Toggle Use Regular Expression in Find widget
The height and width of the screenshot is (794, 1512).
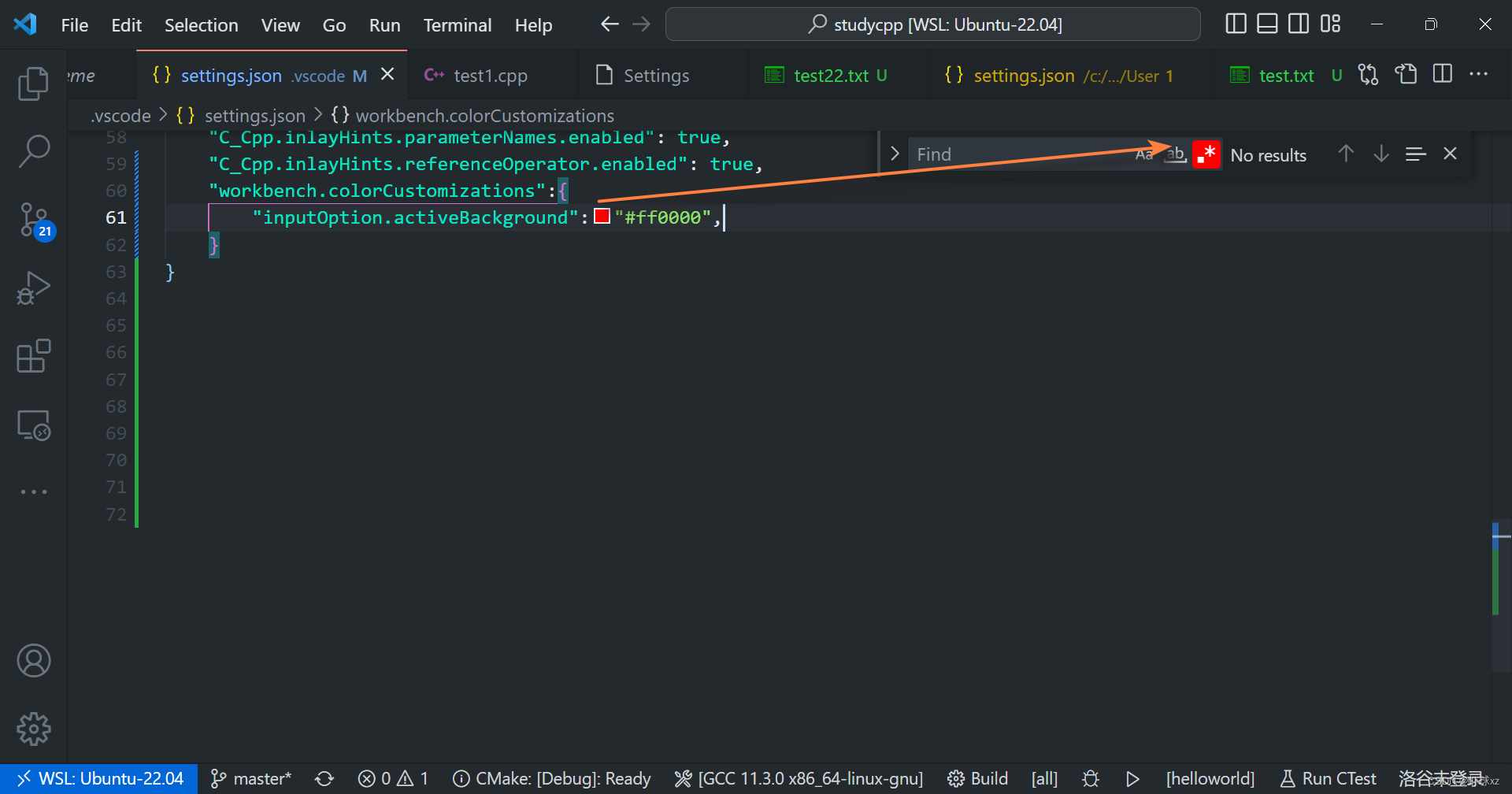(1206, 154)
